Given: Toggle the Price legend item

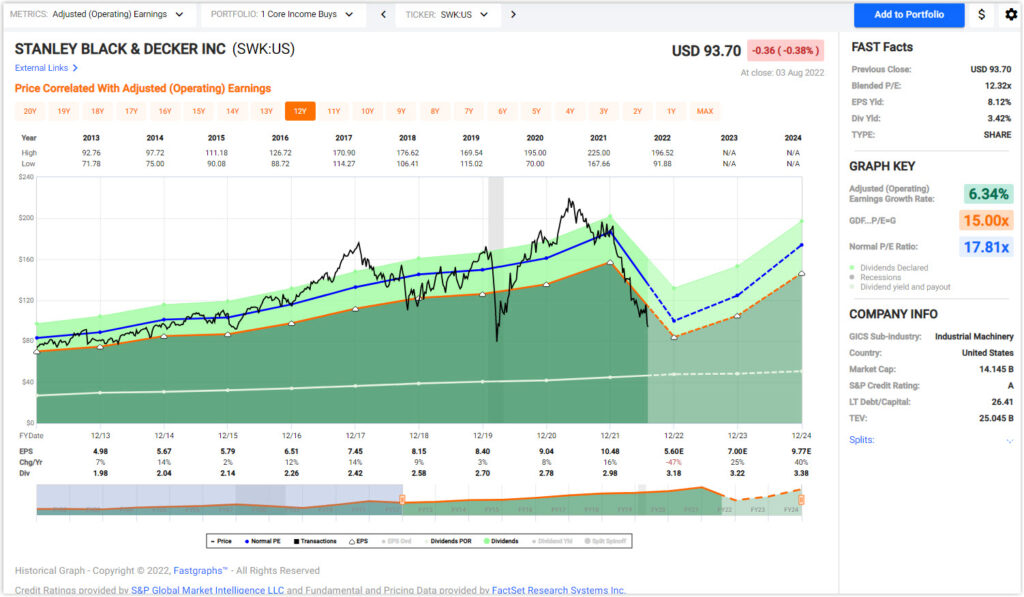Looking at the screenshot, I should [221, 541].
